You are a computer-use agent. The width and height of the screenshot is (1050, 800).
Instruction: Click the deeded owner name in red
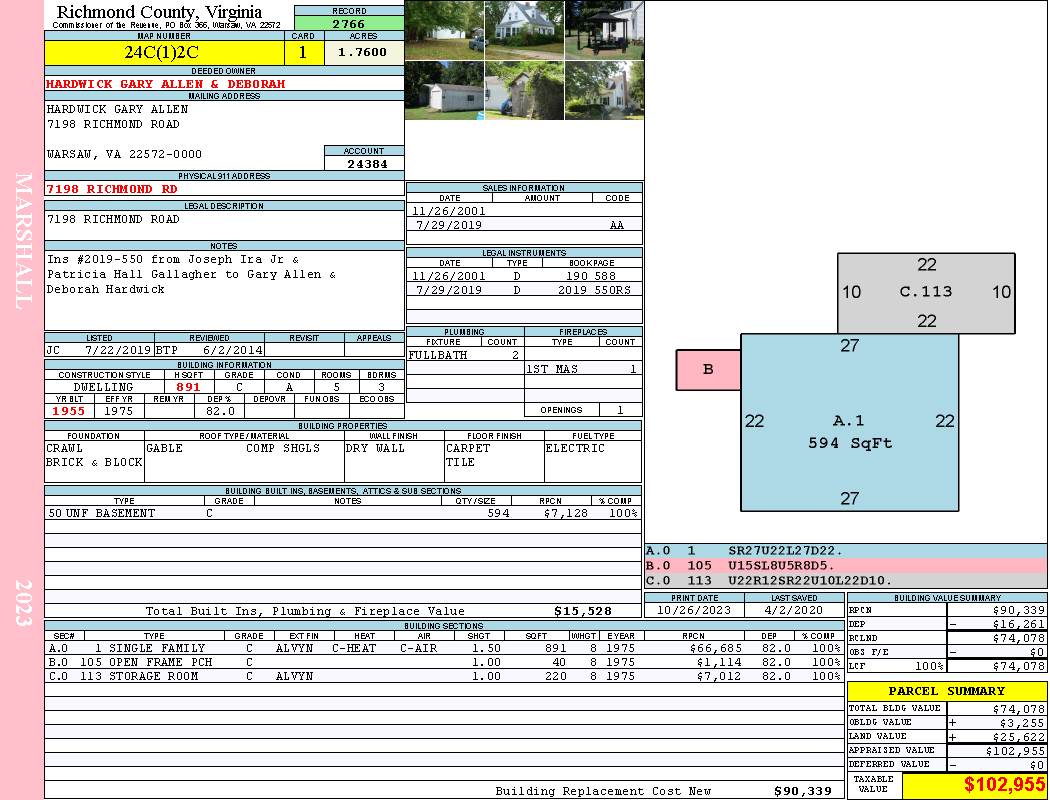(x=166, y=84)
